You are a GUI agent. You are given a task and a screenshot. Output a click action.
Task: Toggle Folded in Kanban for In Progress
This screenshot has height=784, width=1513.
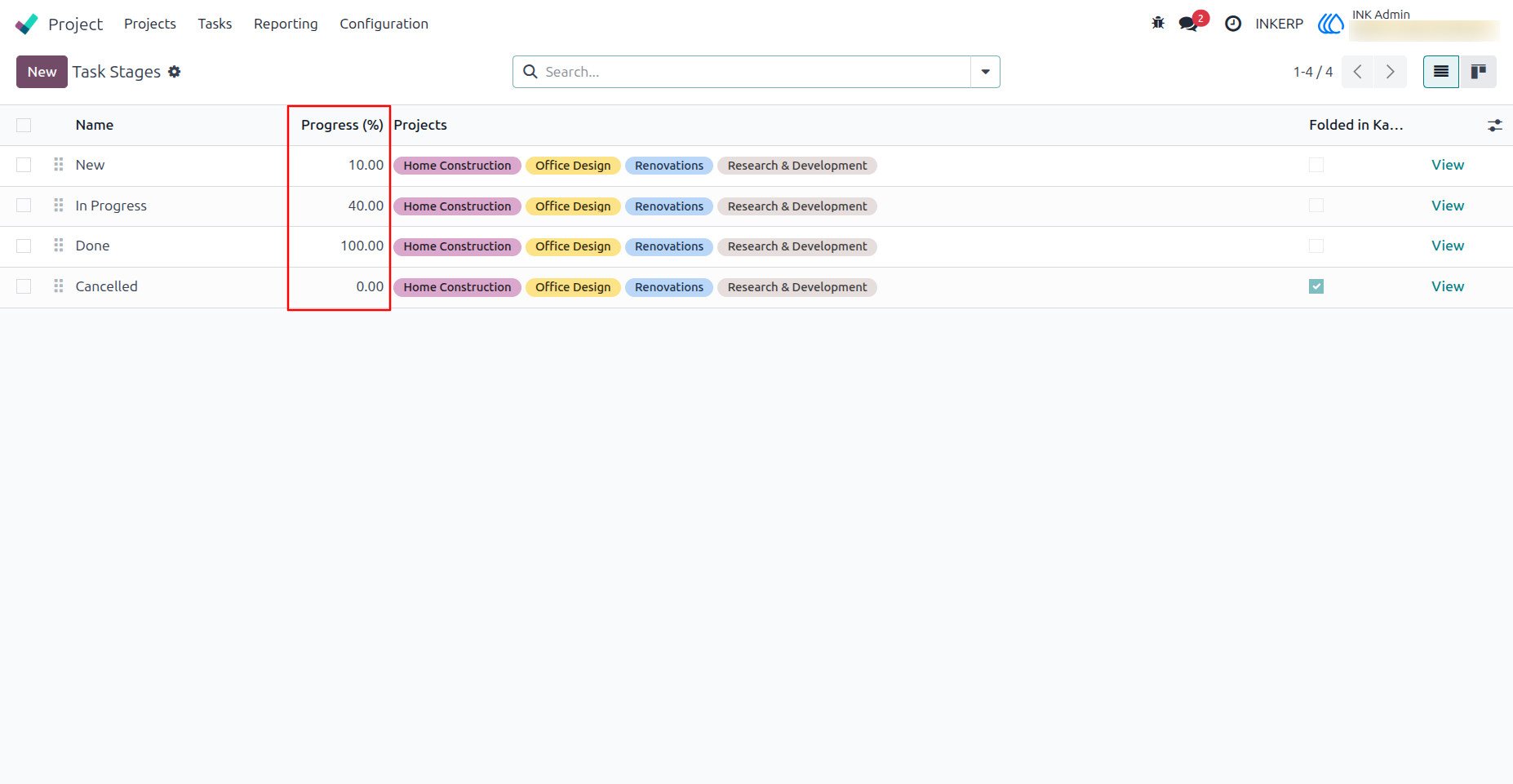pyautogui.click(x=1316, y=206)
